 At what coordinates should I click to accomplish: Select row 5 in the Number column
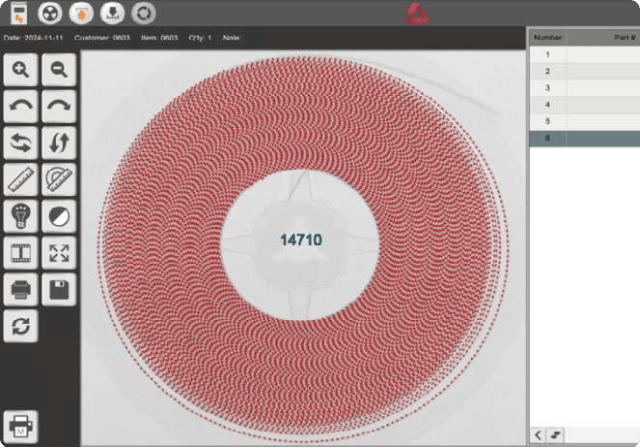coord(548,121)
